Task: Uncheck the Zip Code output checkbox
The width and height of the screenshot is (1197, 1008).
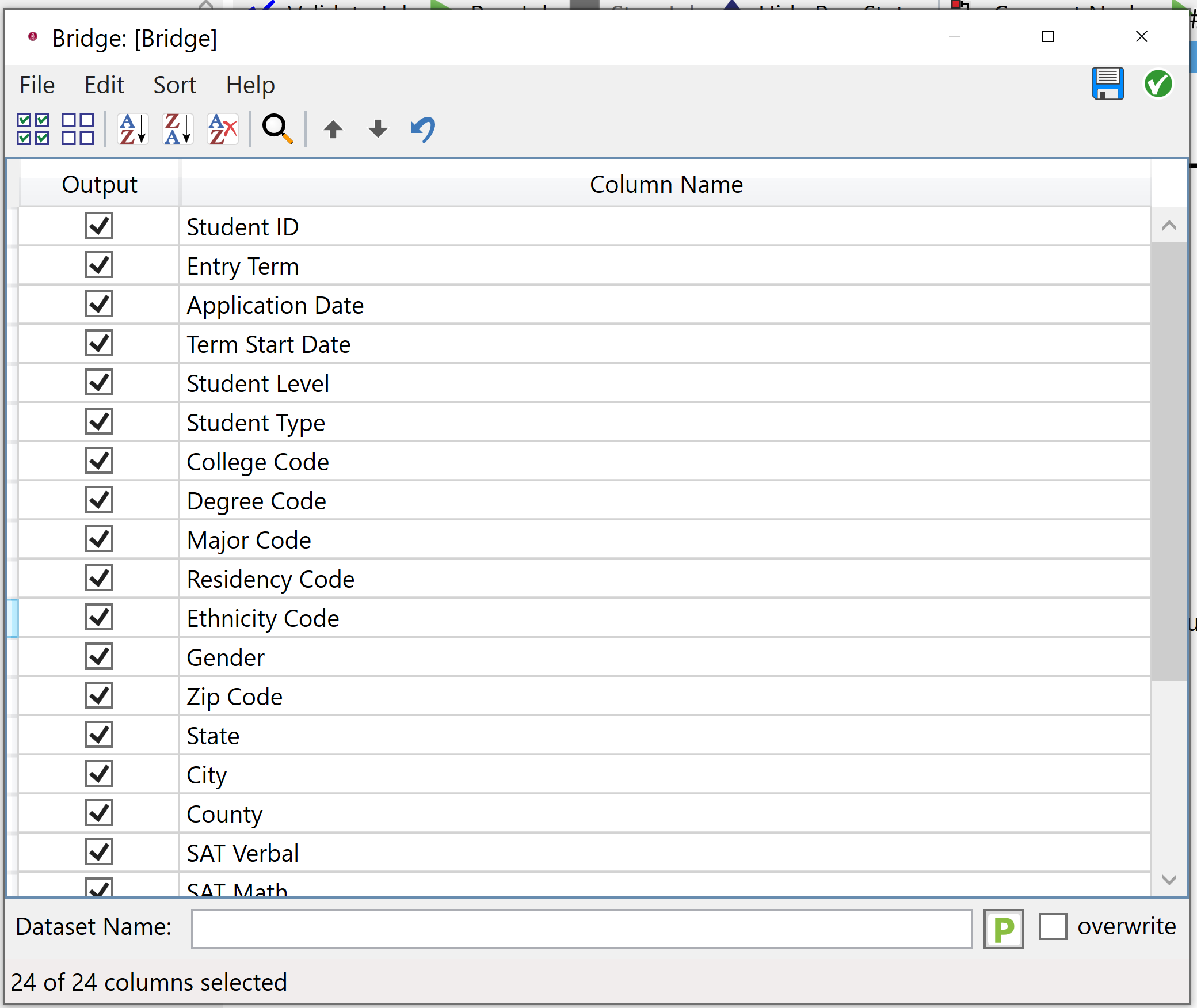Action: tap(99, 696)
